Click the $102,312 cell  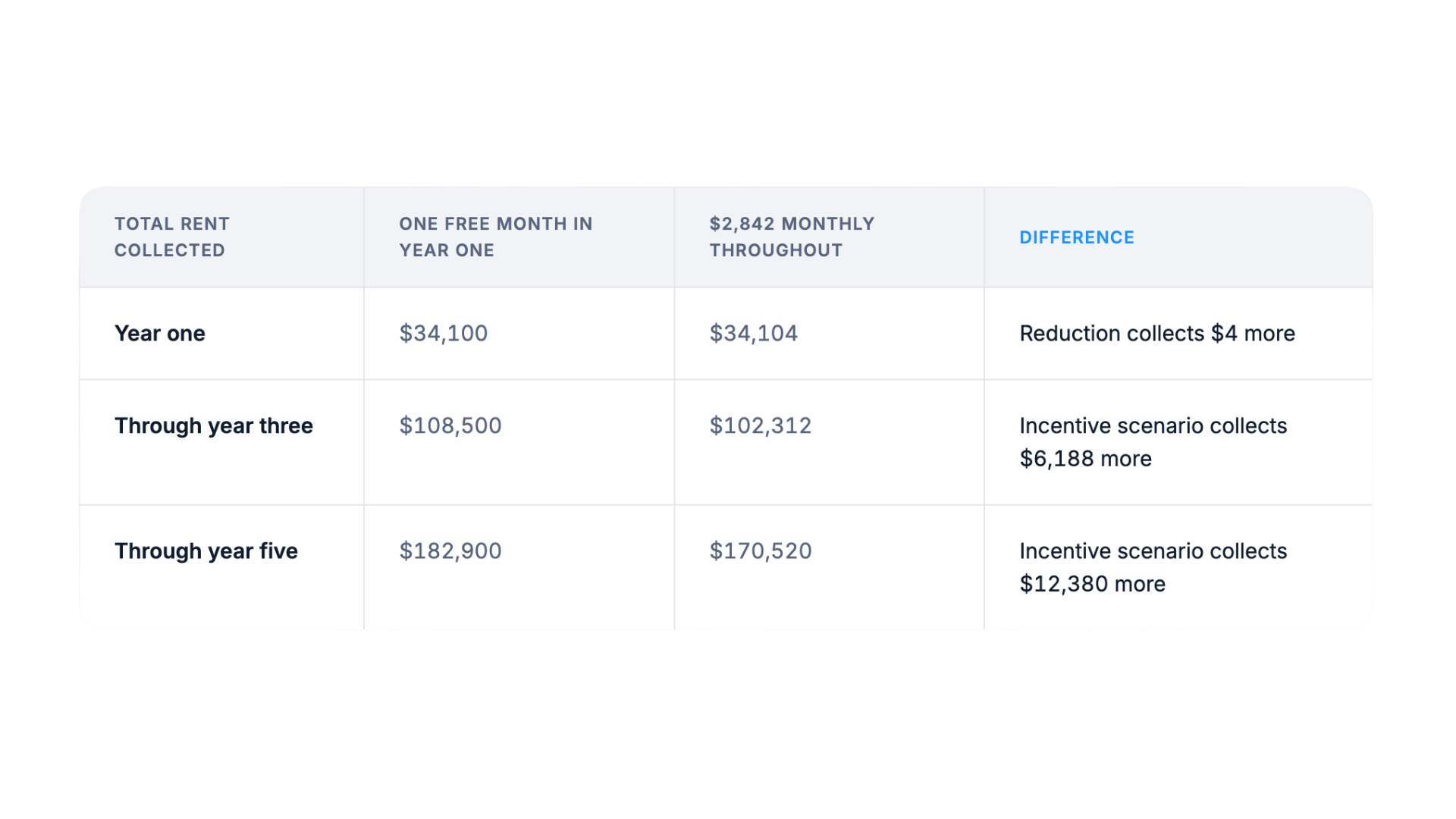pyautogui.click(x=761, y=425)
